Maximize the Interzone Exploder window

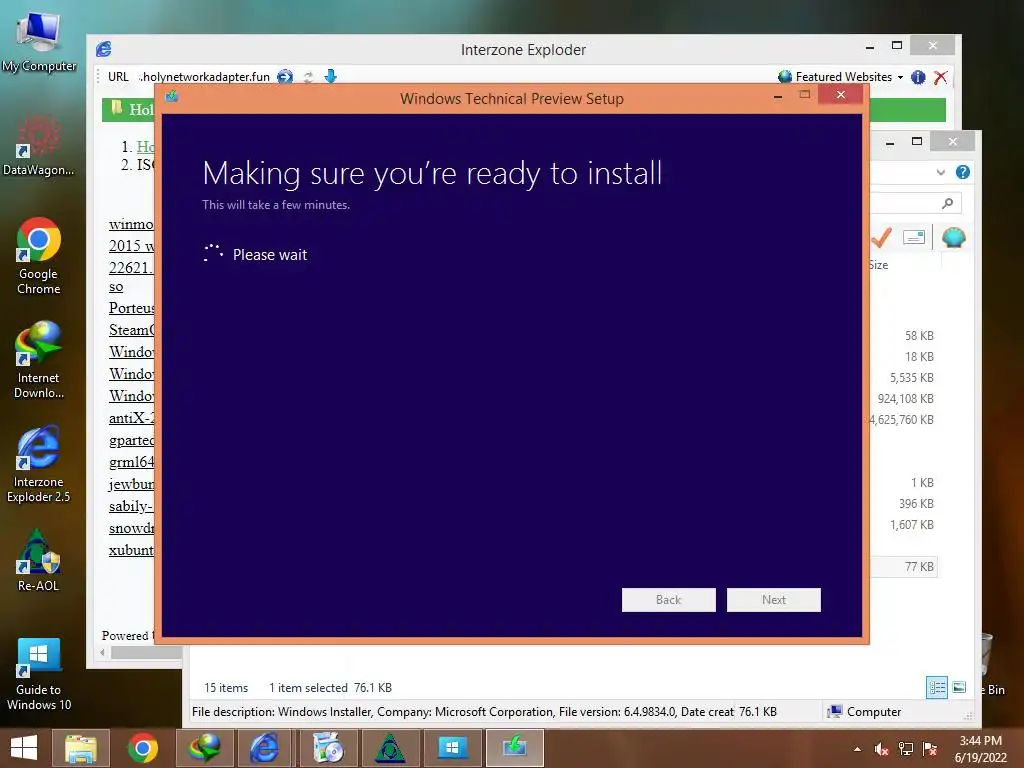click(897, 46)
